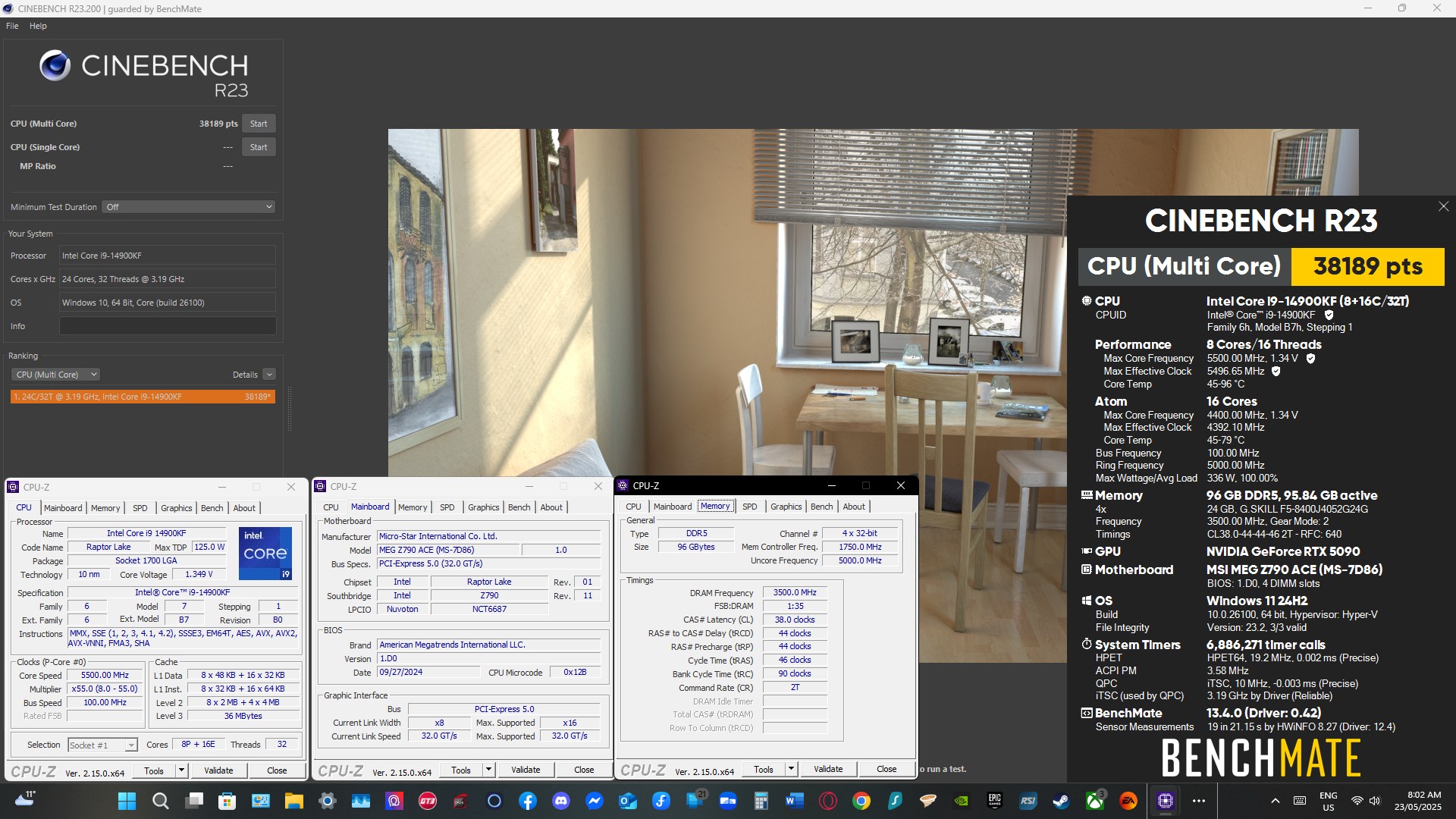Click Close in the CPU-Z Mainboard window
This screenshot has width=1456, height=819.
click(584, 770)
